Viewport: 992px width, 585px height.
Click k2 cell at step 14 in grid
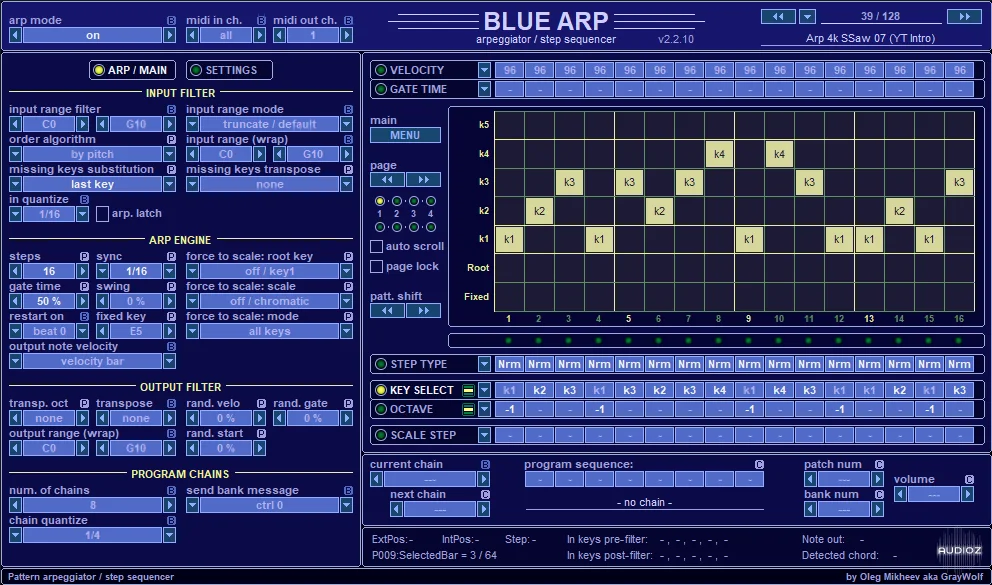pyautogui.click(x=899, y=211)
